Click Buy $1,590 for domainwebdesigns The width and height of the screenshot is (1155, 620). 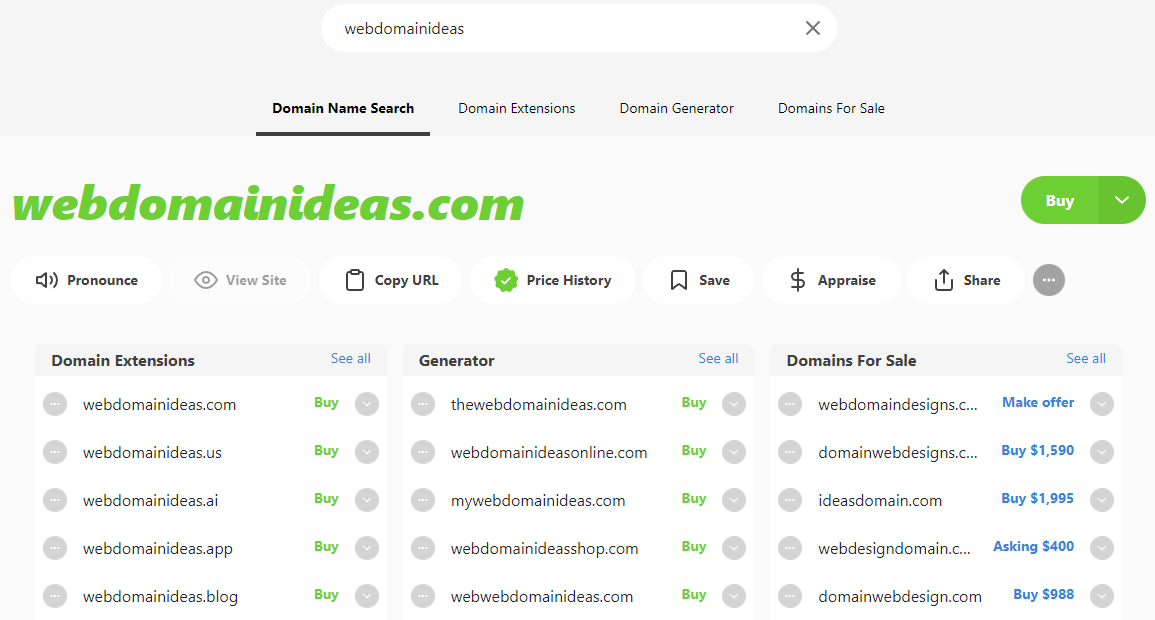coord(1037,451)
